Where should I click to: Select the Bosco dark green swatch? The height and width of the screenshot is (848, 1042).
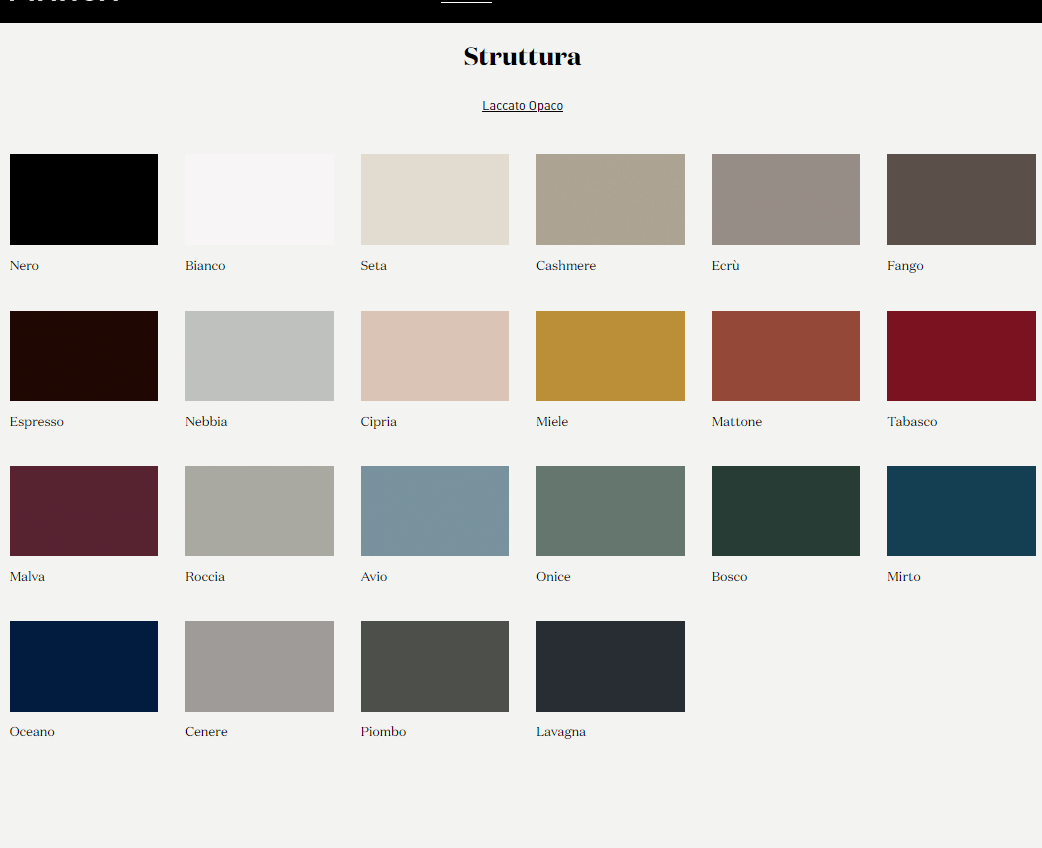(786, 511)
